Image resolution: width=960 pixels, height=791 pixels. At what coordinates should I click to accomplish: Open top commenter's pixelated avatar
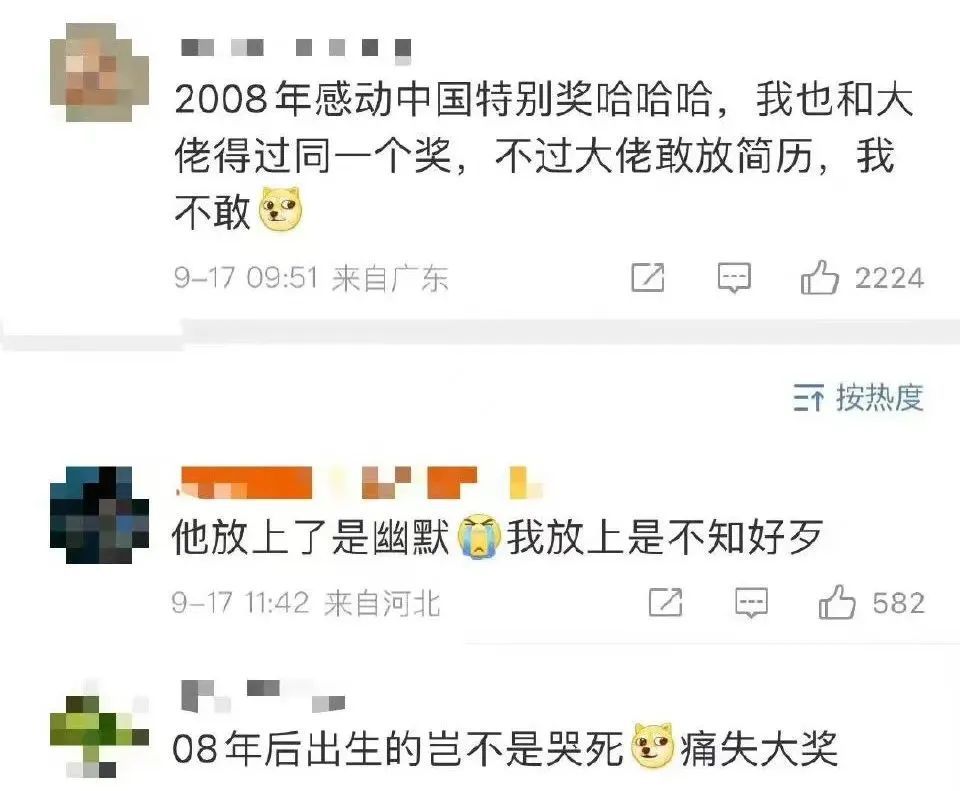pos(99,72)
